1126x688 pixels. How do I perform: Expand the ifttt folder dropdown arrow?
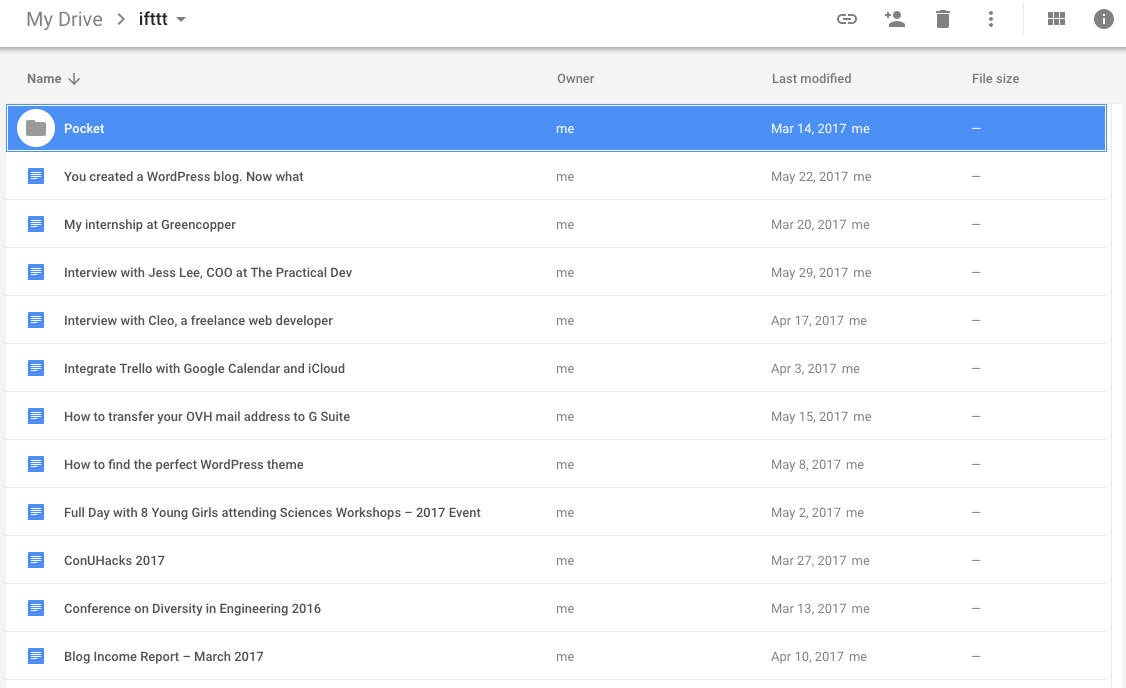[181, 19]
